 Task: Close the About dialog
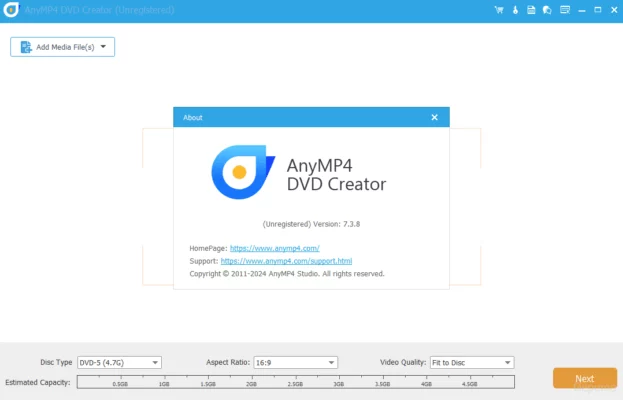point(434,117)
